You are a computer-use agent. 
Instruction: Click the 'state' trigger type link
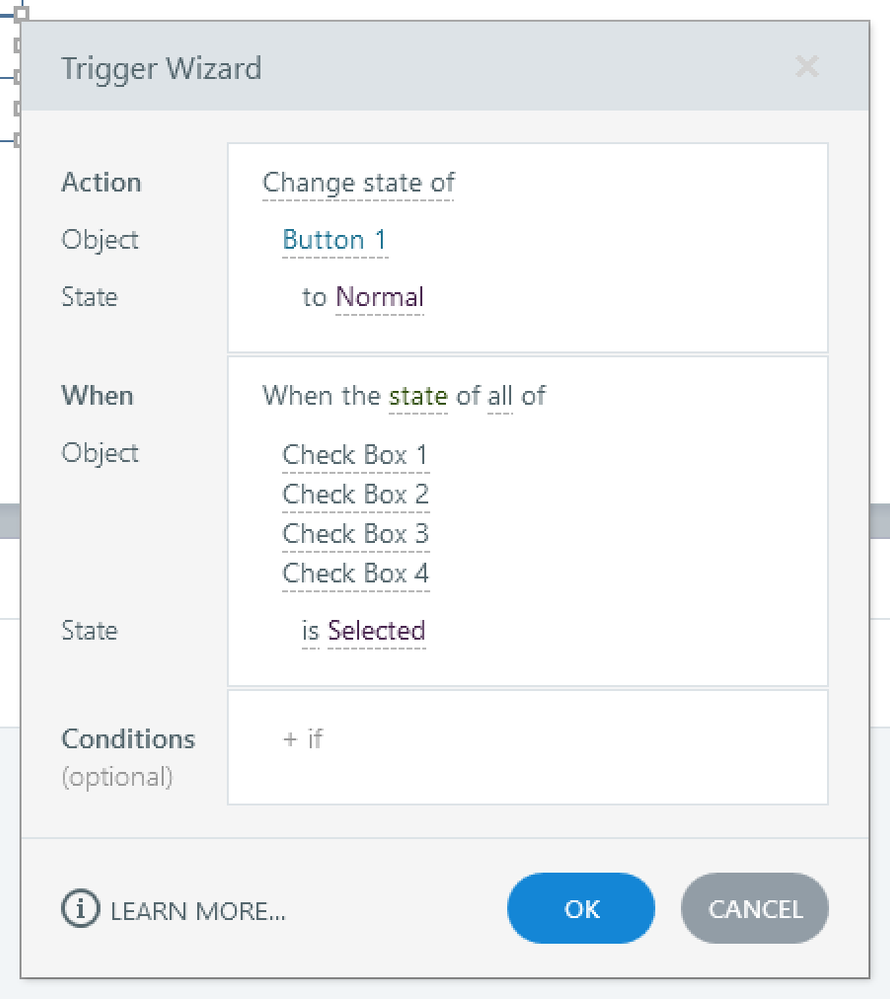click(x=417, y=396)
